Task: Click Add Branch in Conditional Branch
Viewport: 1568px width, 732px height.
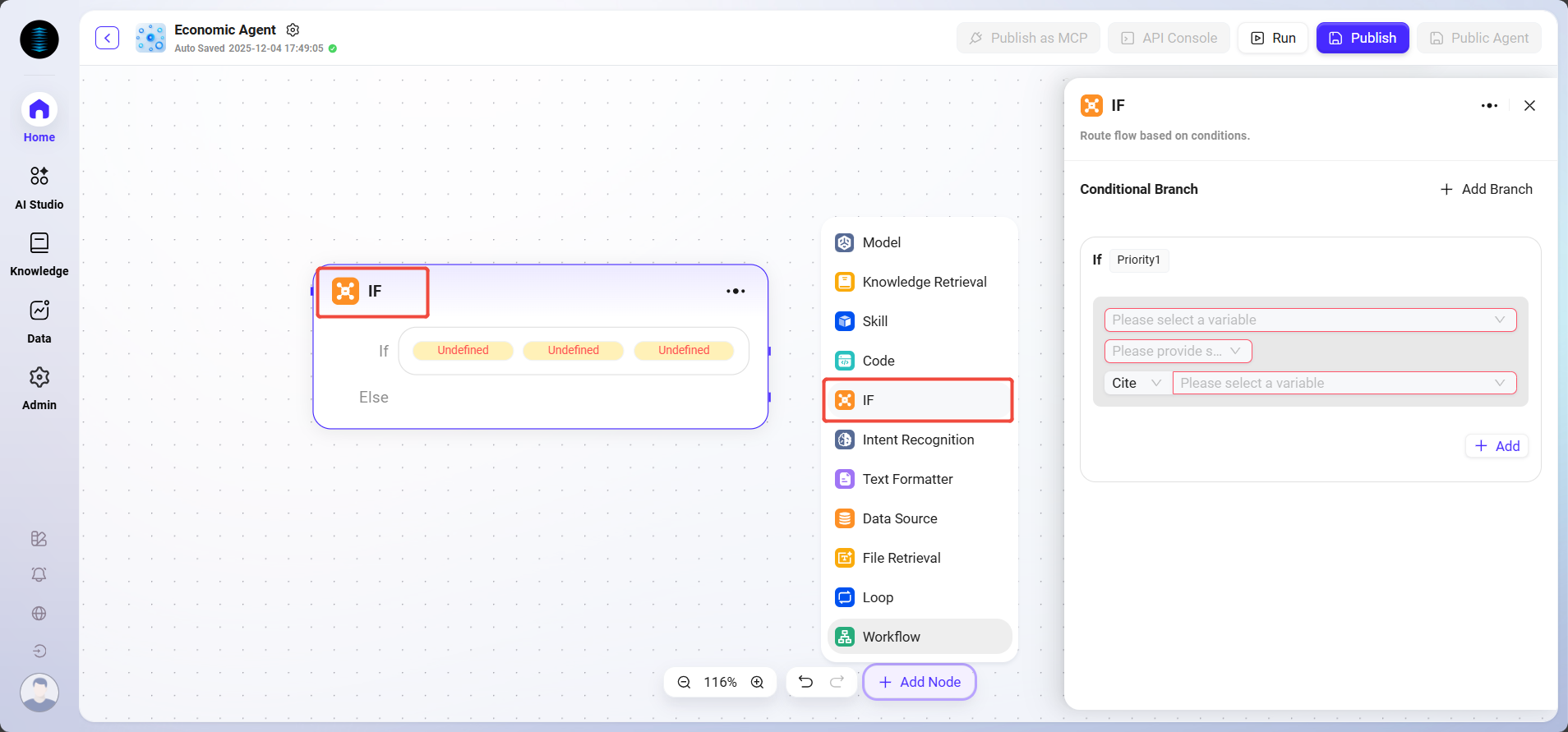Action: [1487, 189]
